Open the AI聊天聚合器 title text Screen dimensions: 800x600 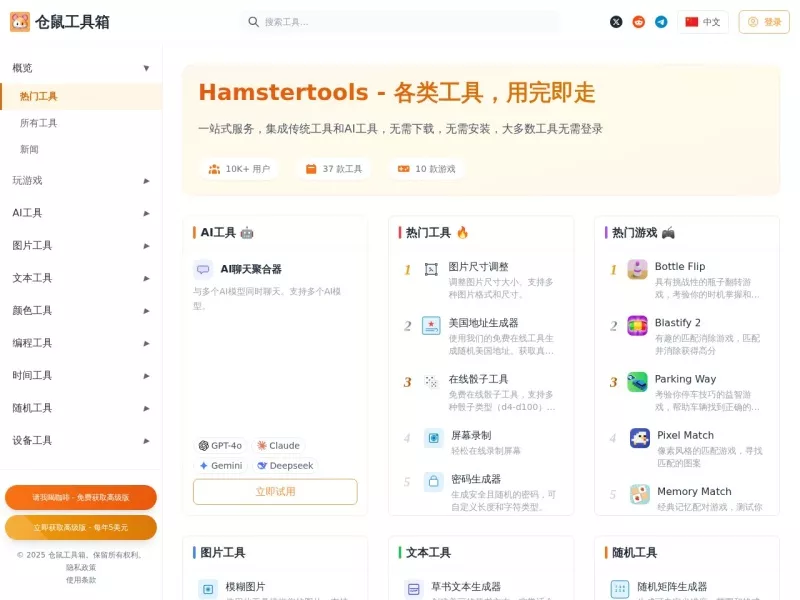point(251,269)
